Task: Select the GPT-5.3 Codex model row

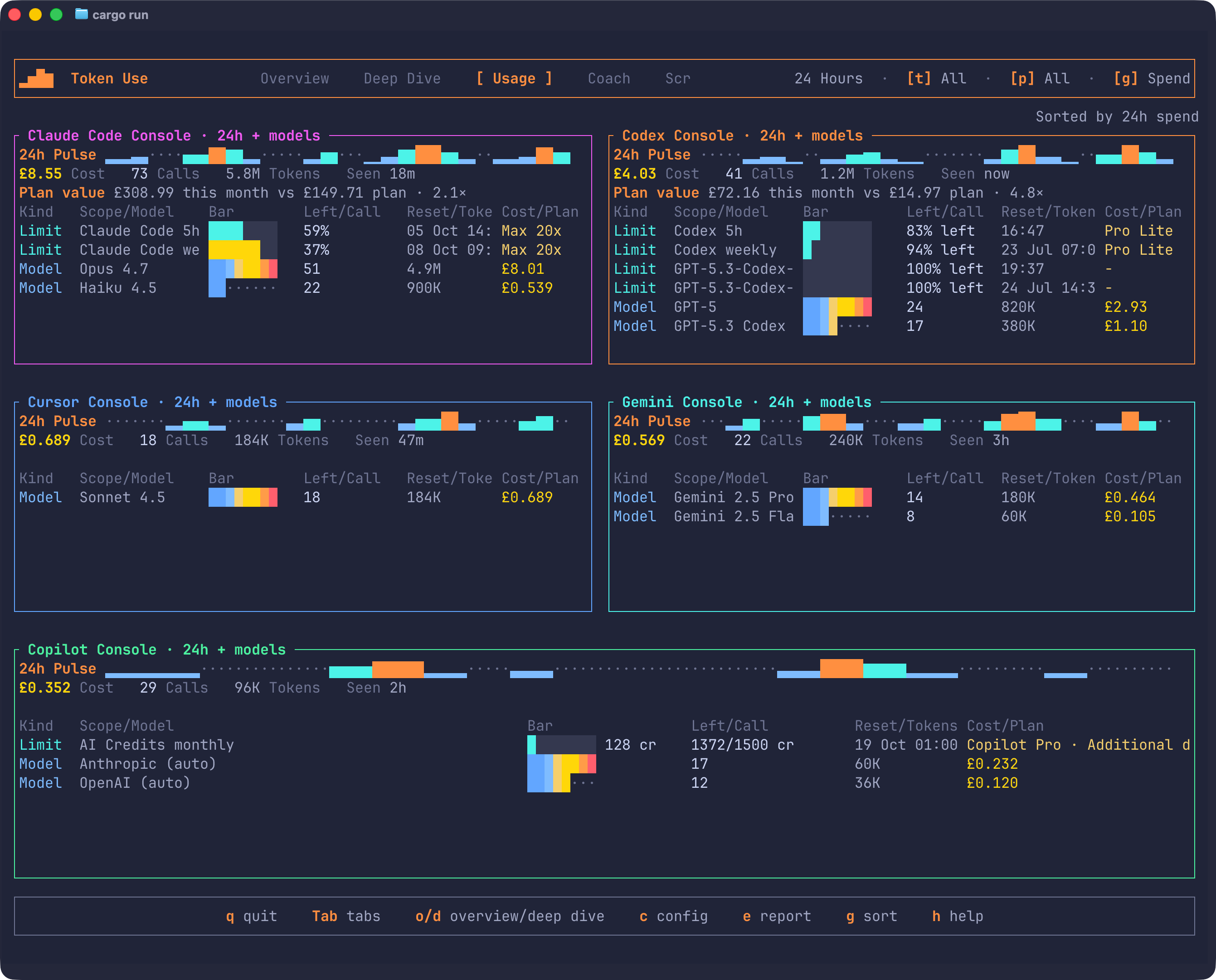Action: pyautogui.click(x=901, y=326)
